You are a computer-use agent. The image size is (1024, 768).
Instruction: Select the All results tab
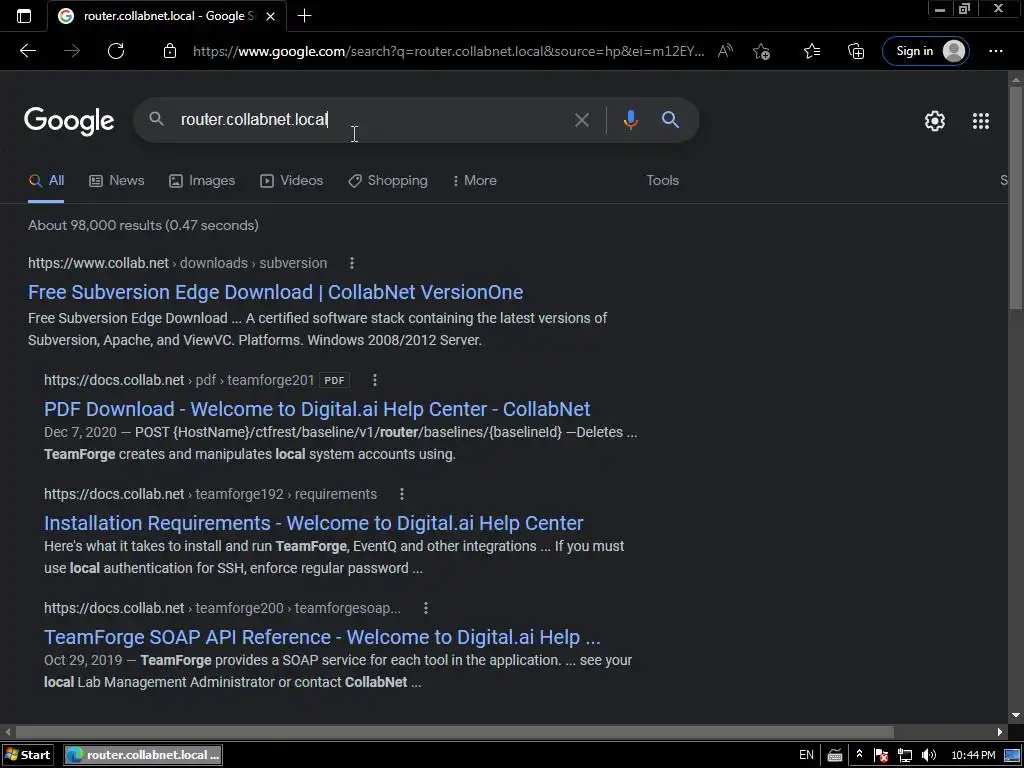(x=46, y=181)
